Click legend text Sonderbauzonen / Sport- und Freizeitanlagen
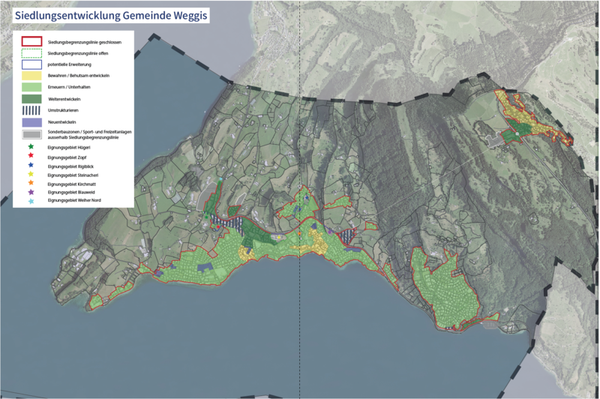This screenshot has height=399, width=600. (90, 132)
